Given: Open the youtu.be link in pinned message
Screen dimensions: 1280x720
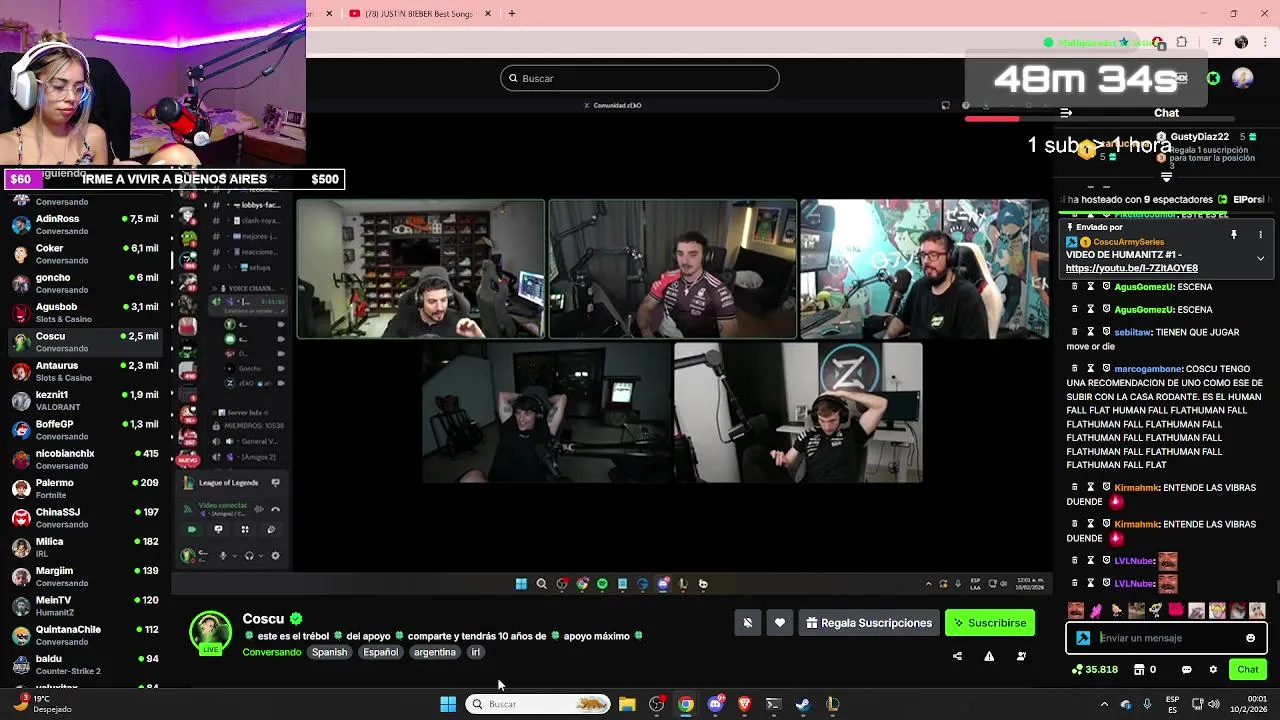Looking at the screenshot, I should coord(1131,268).
